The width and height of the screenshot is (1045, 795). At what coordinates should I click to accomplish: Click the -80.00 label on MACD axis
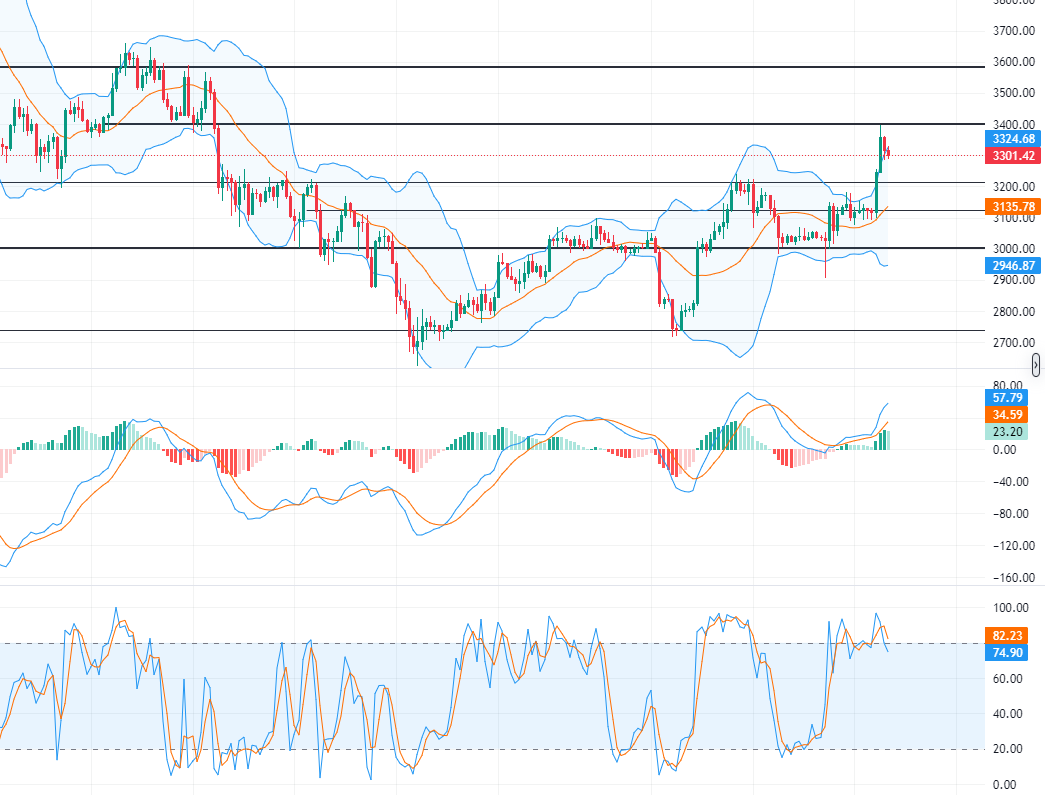coord(1012,514)
